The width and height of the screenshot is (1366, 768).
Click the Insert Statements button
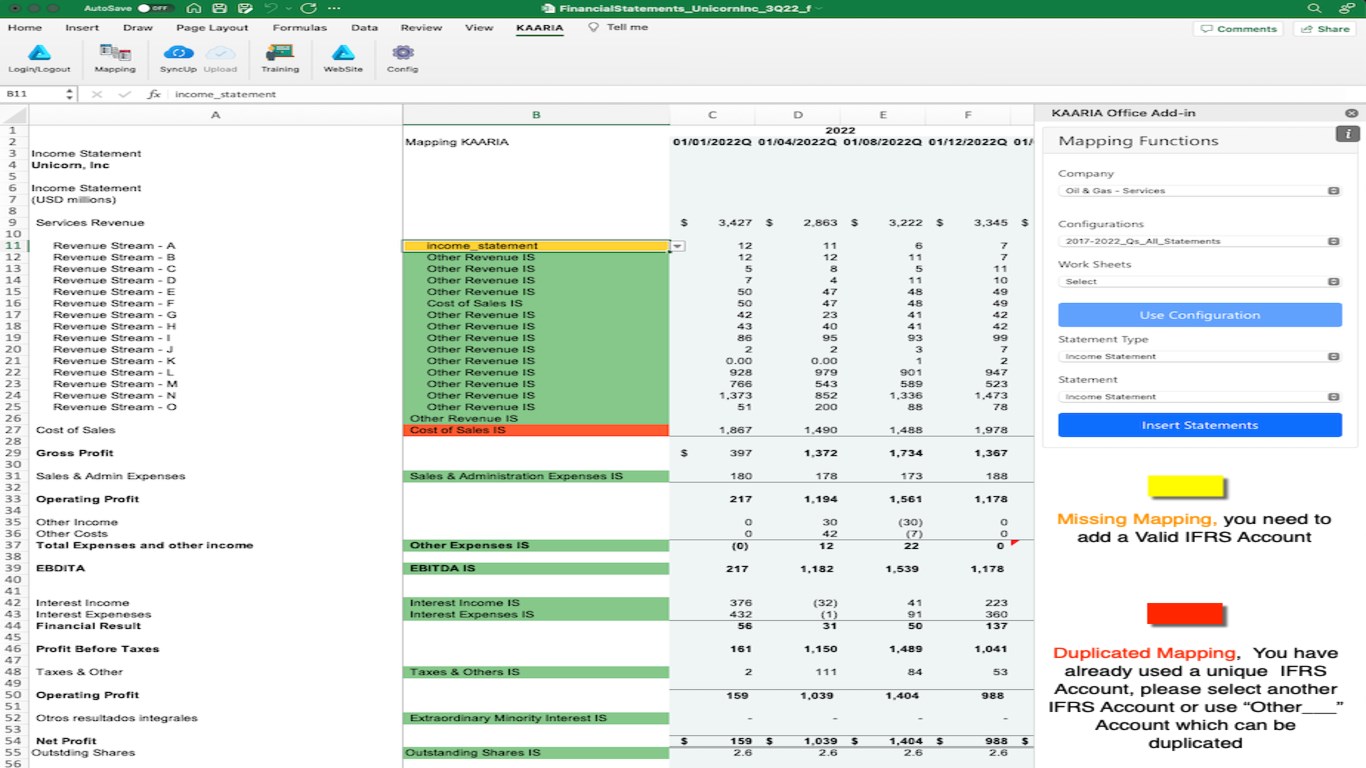click(1200, 425)
